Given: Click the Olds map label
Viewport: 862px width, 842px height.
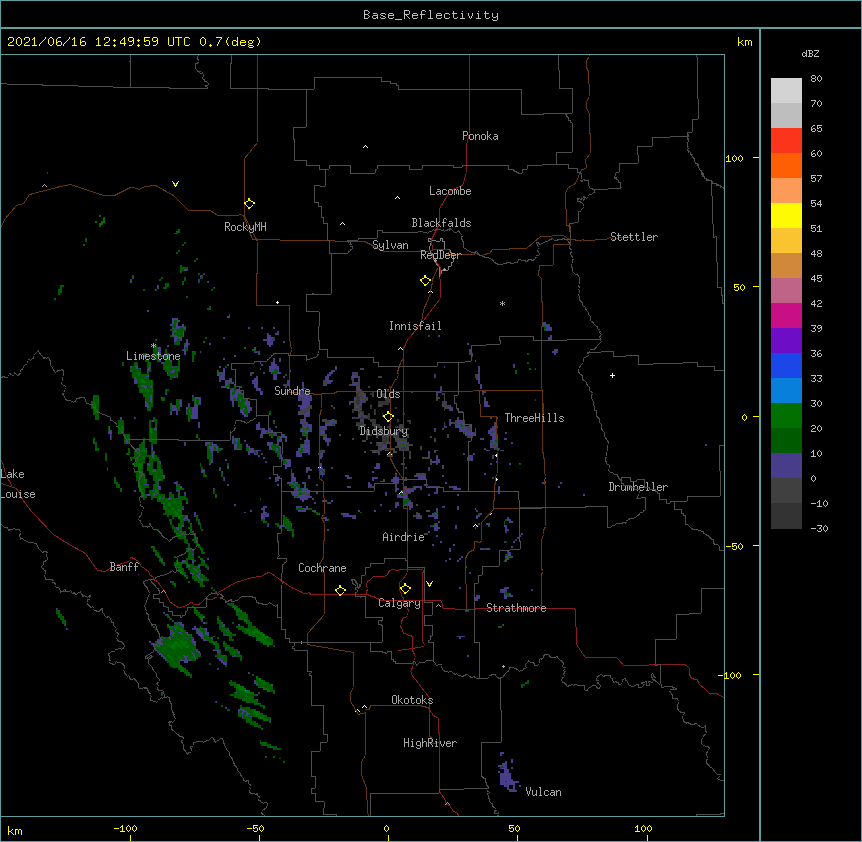Looking at the screenshot, I should tap(388, 394).
